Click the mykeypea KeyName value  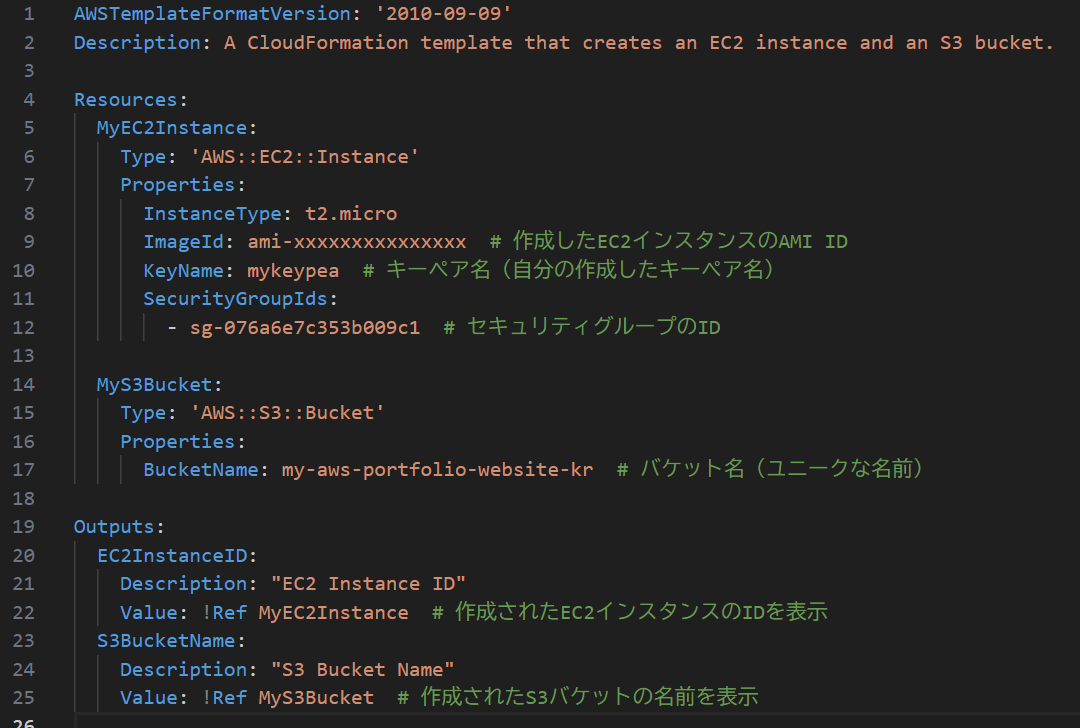tap(293, 271)
